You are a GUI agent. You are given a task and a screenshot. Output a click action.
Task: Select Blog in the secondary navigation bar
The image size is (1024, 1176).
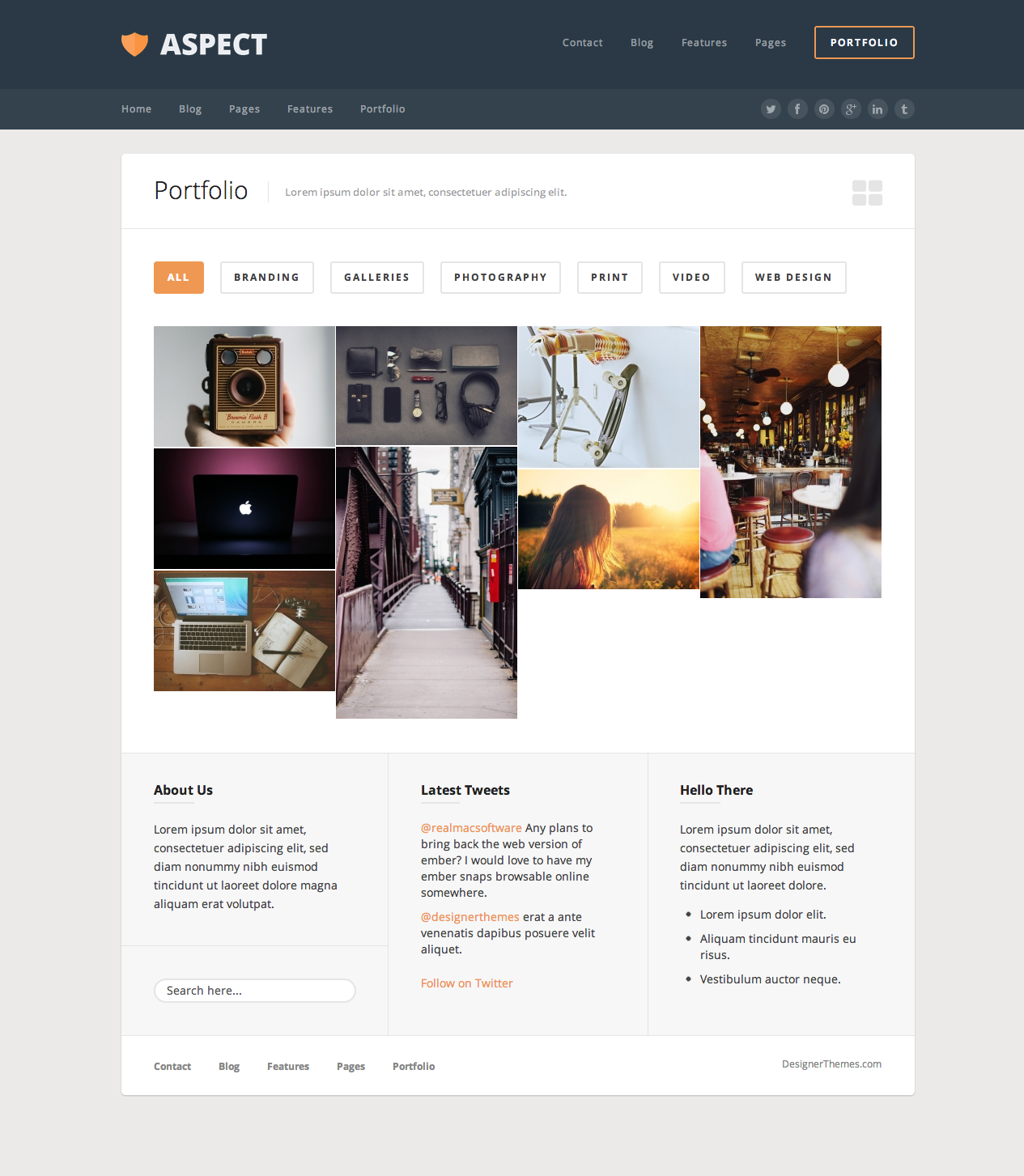[x=190, y=108]
